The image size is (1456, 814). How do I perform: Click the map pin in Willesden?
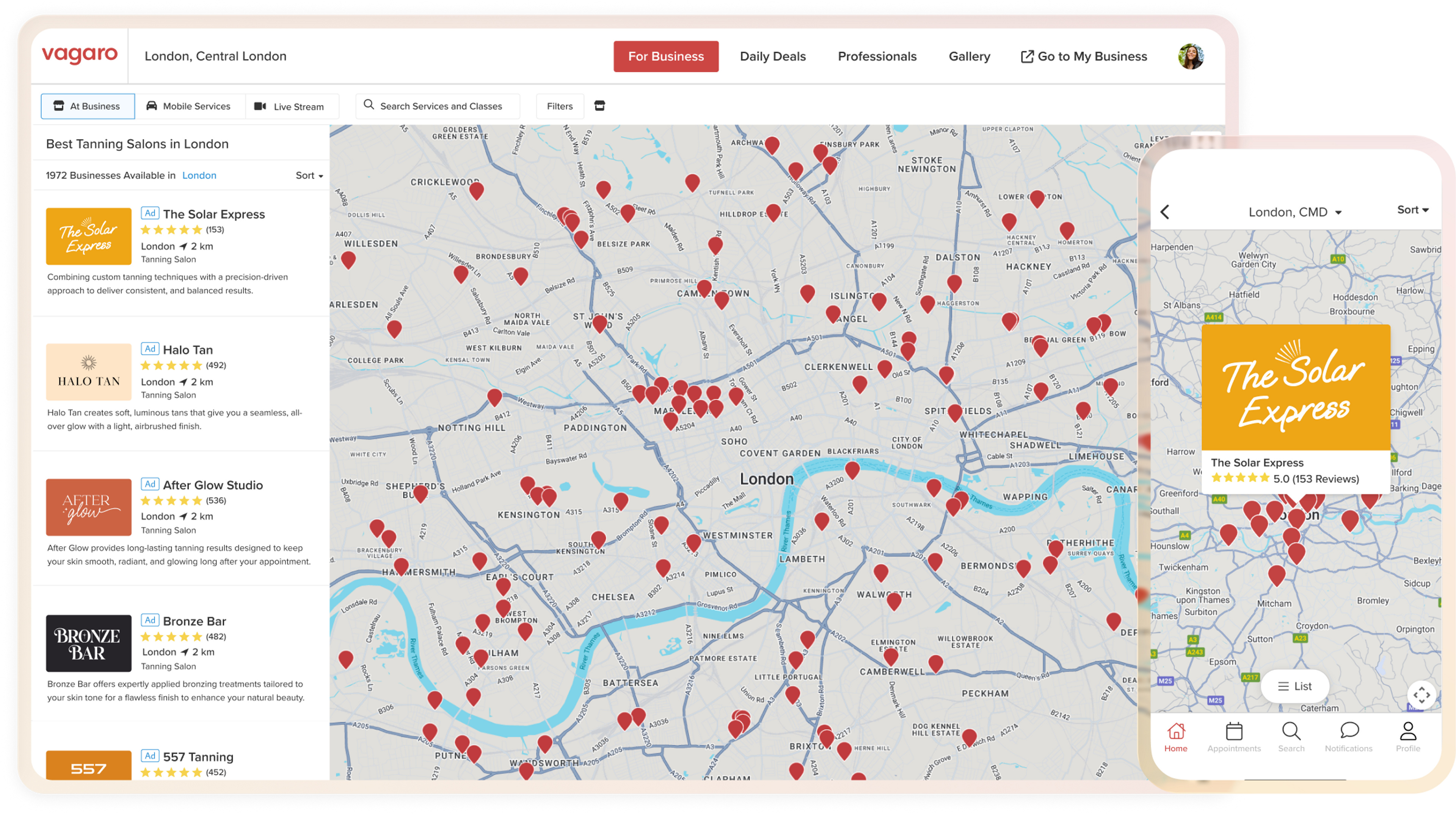coord(348,260)
